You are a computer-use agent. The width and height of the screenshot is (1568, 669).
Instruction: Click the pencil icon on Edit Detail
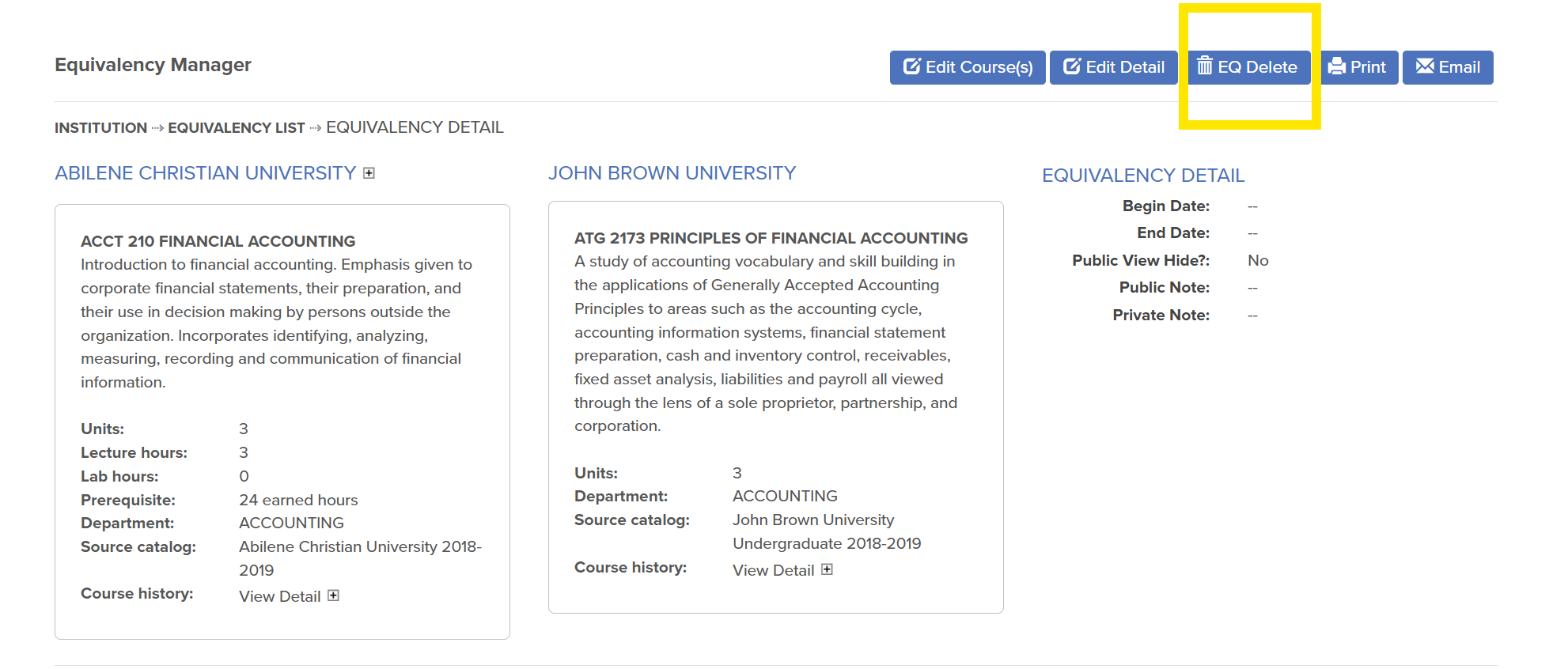(x=1072, y=66)
